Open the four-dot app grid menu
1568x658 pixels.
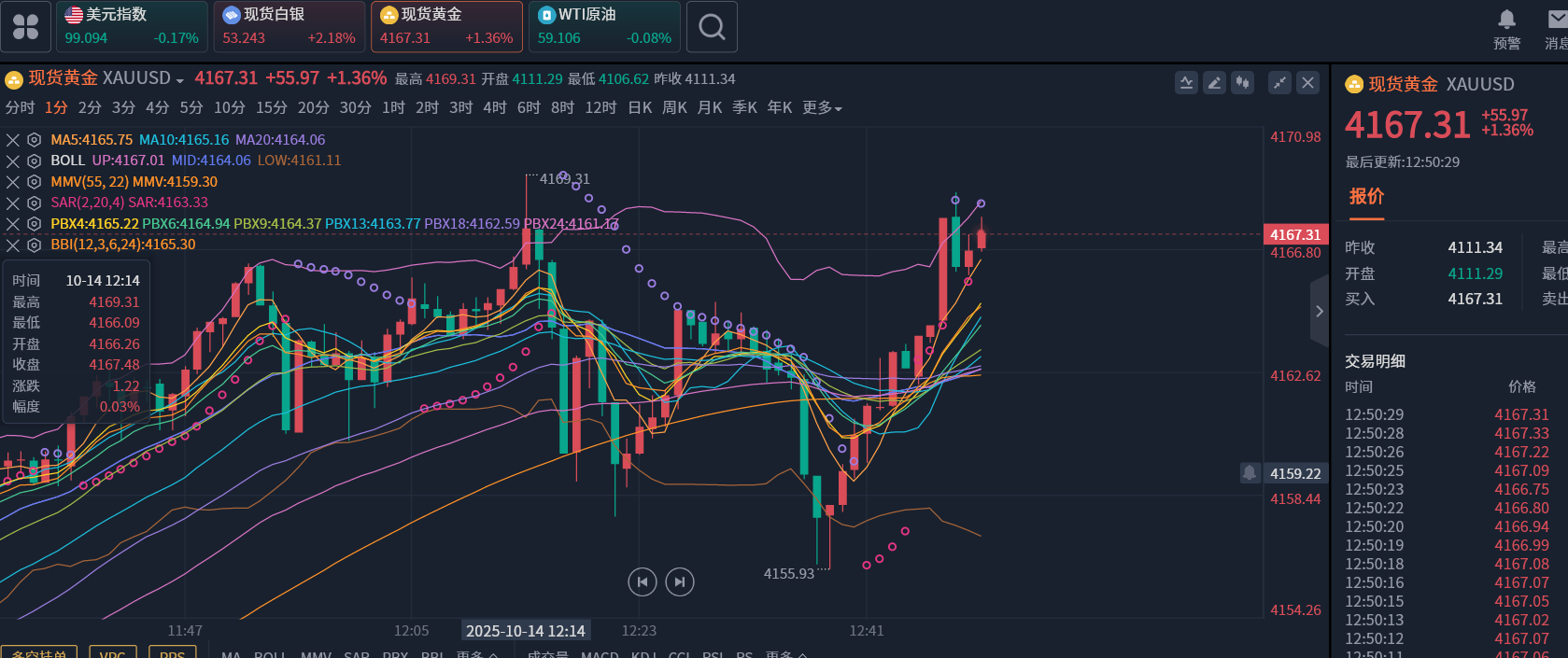tap(26, 27)
